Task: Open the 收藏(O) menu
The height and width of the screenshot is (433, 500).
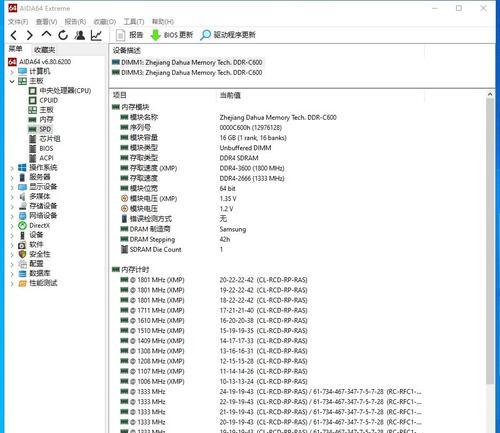Action: pyautogui.click(x=105, y=22)
